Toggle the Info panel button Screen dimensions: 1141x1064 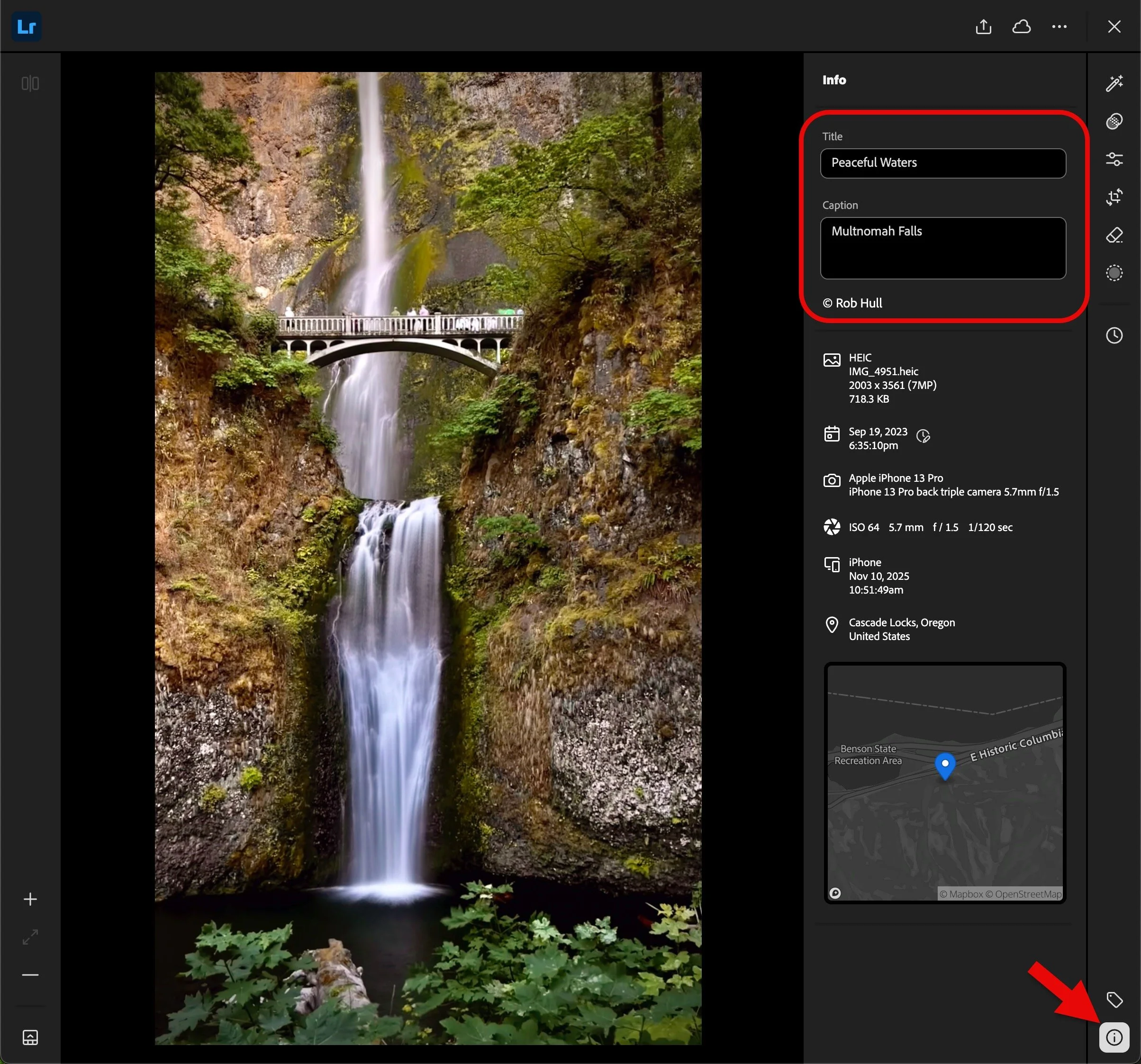pyautogui.click(x=1114, y=1037)
